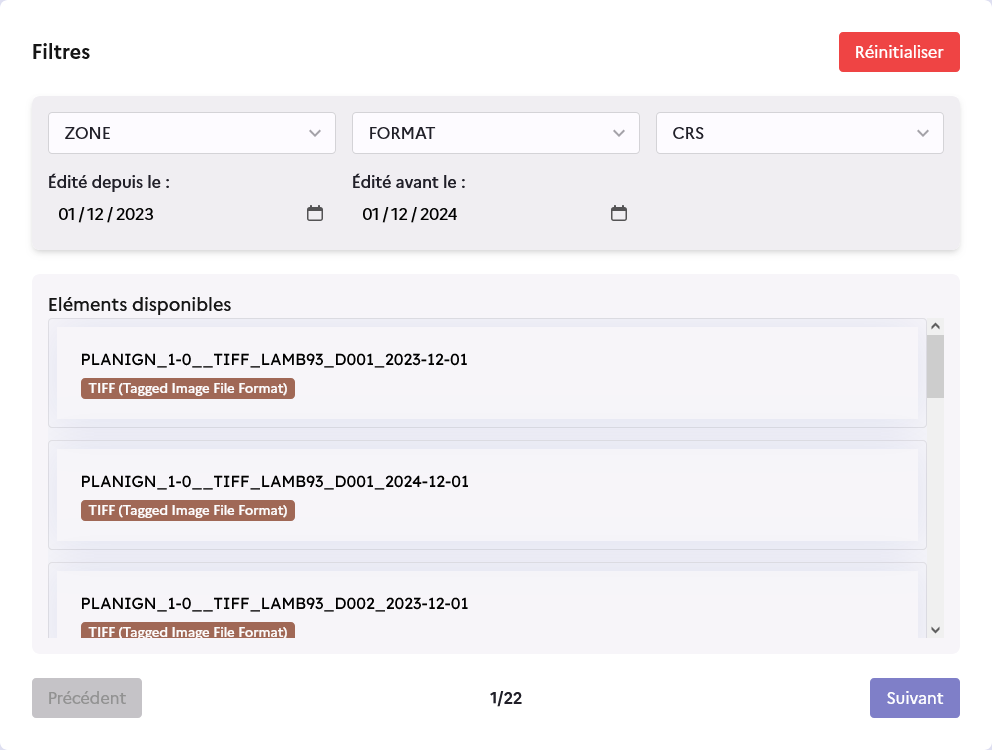Select PLANIGN D001 2023-12-01 item

click(x=274, y=360)
